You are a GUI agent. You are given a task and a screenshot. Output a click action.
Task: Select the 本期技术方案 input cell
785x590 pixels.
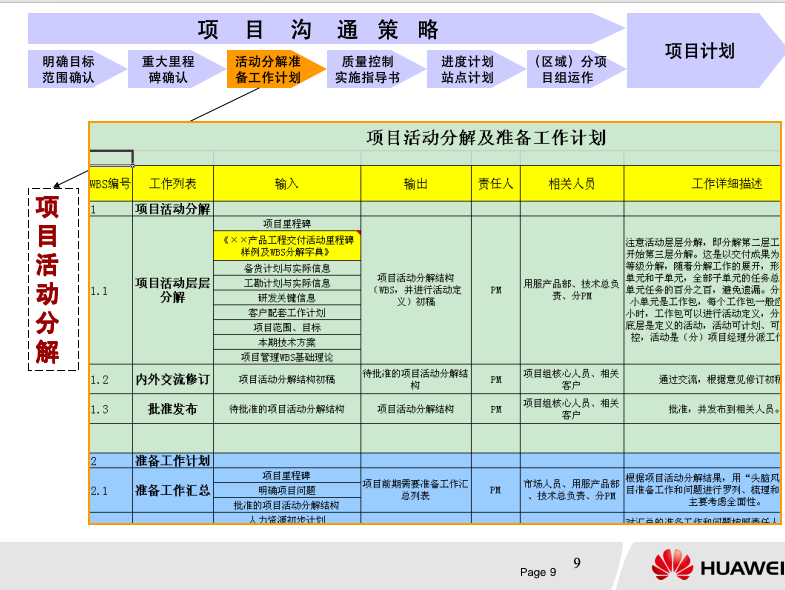[287, 343]
